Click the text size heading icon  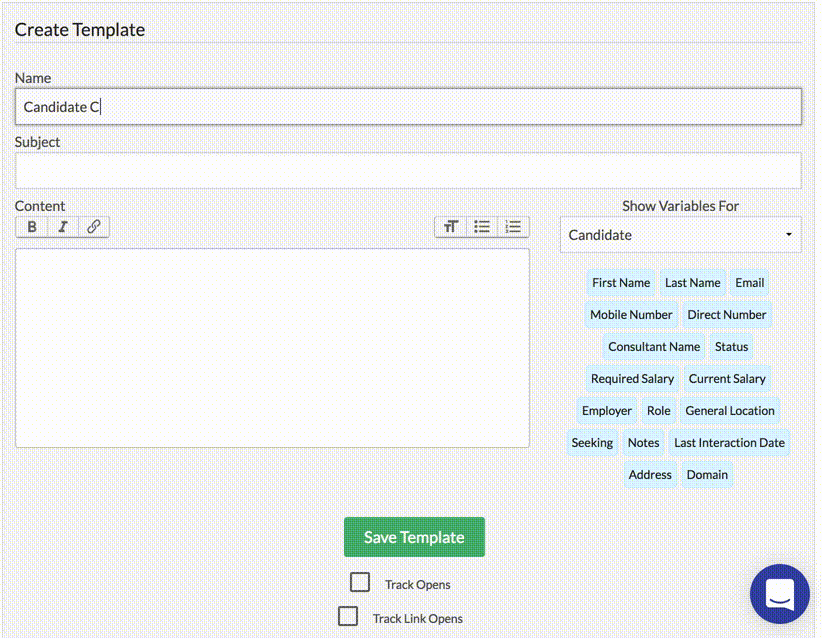pyautogui.click(x=451, y=227)
